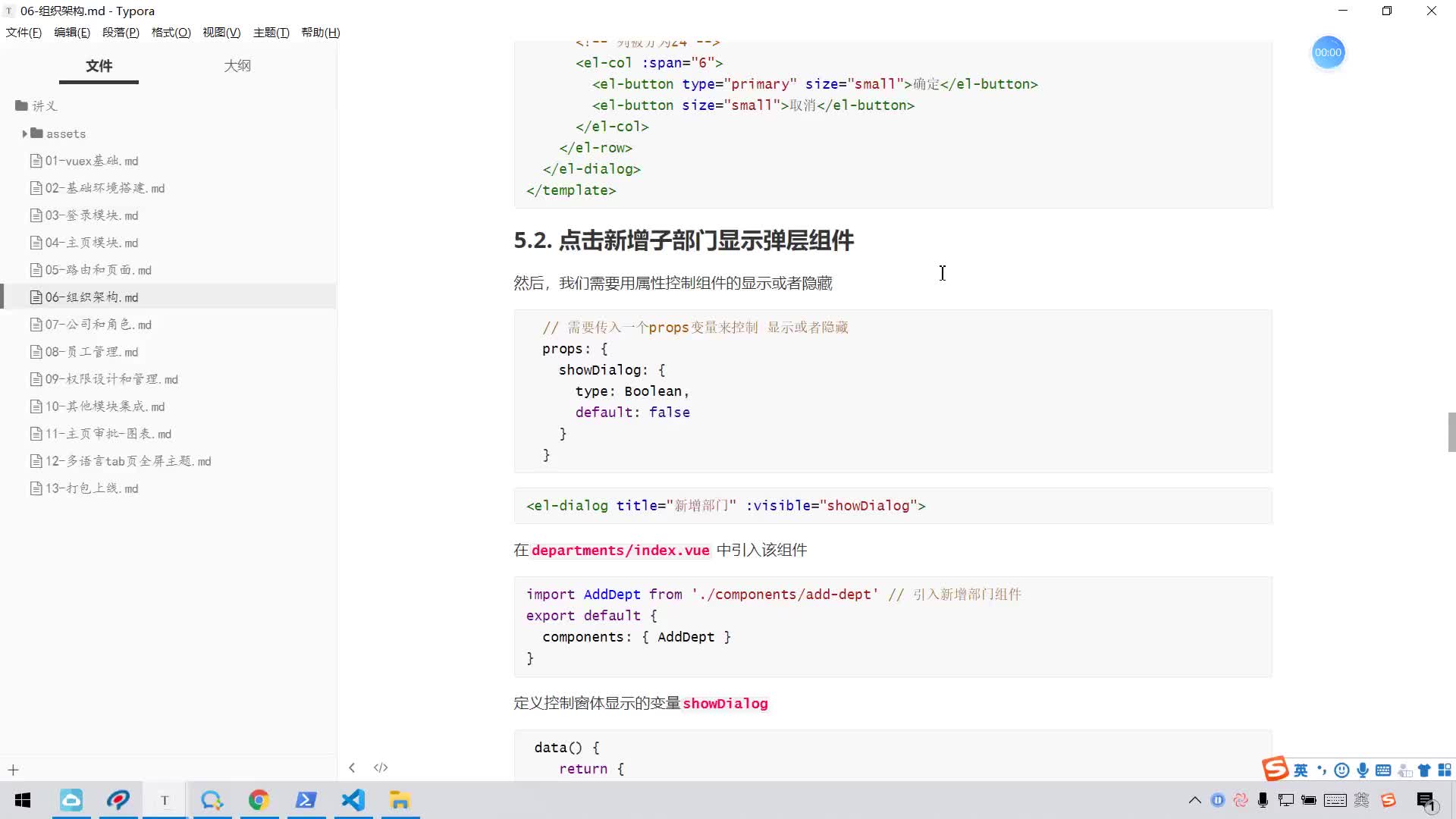Open the Sogou toolbox grid icon

1445,770
